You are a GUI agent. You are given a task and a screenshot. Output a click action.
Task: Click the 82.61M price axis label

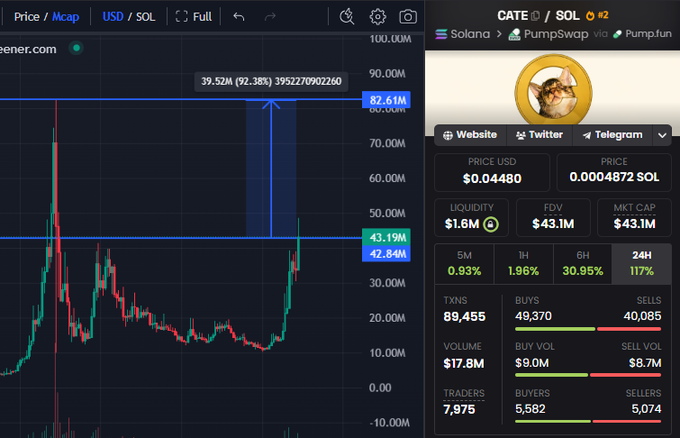coord(386,100)
